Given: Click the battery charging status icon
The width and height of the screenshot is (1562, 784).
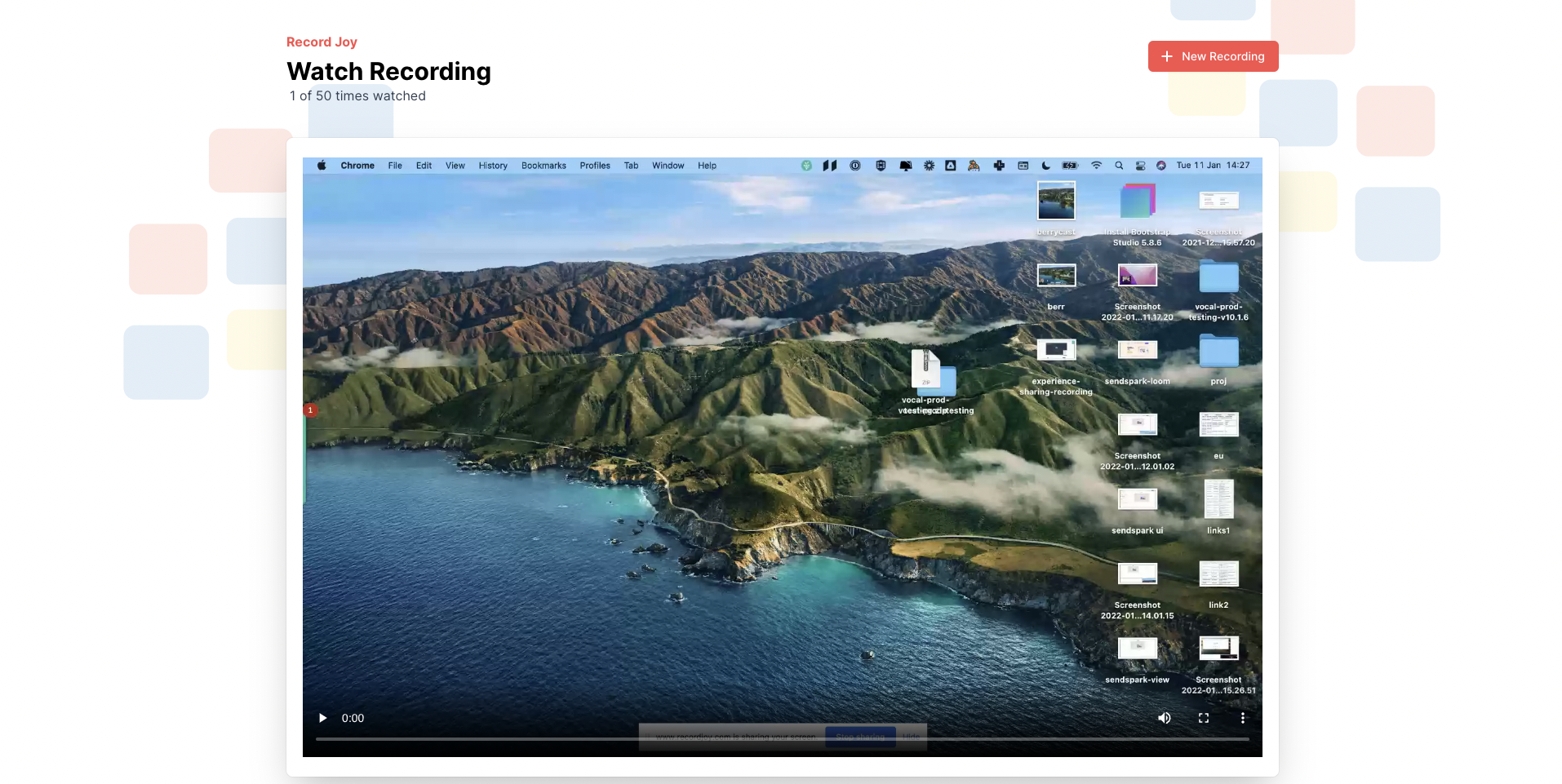Looking at the screenshot, I should (1070, 166).
